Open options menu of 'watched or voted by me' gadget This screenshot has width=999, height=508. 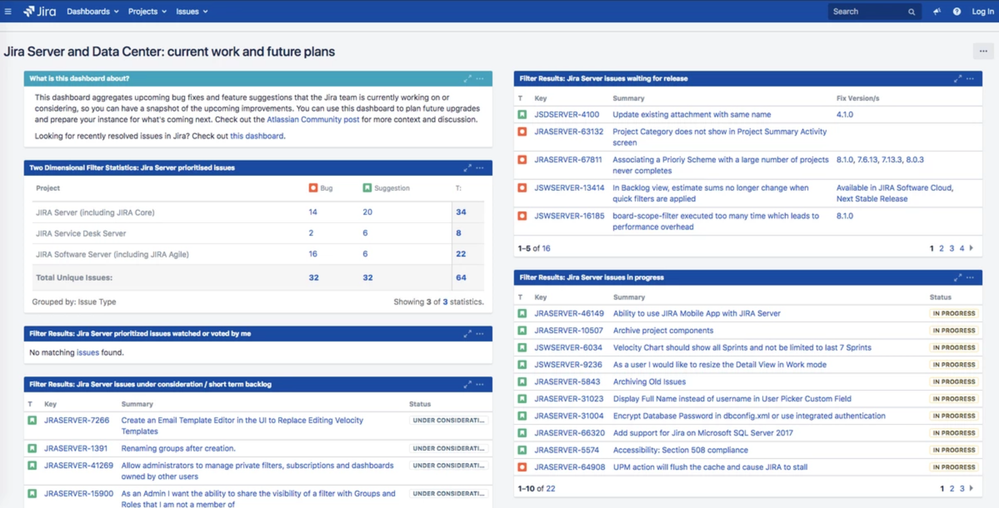(x=480, y=333)
